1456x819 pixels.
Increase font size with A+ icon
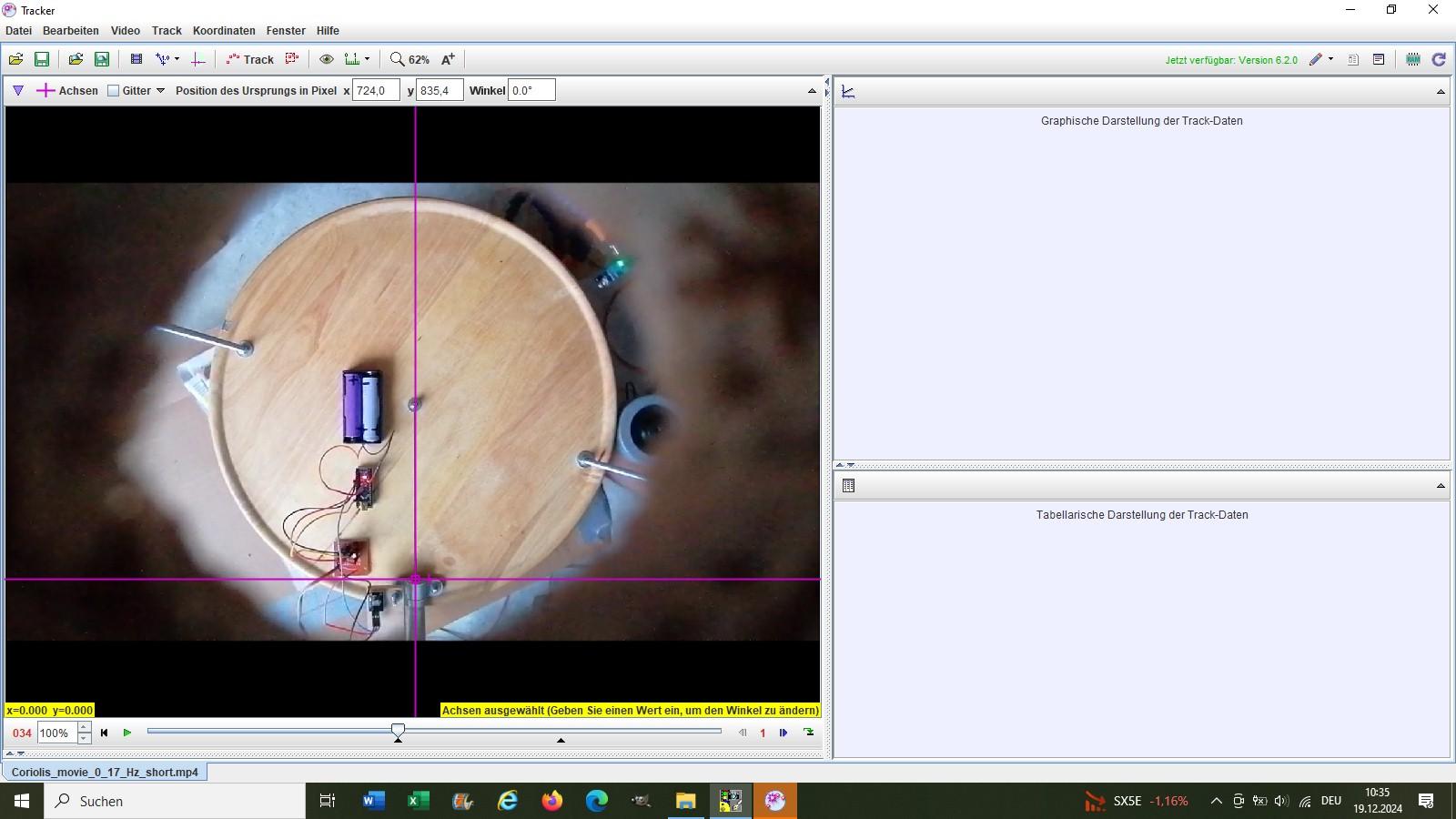click(448, 59)
